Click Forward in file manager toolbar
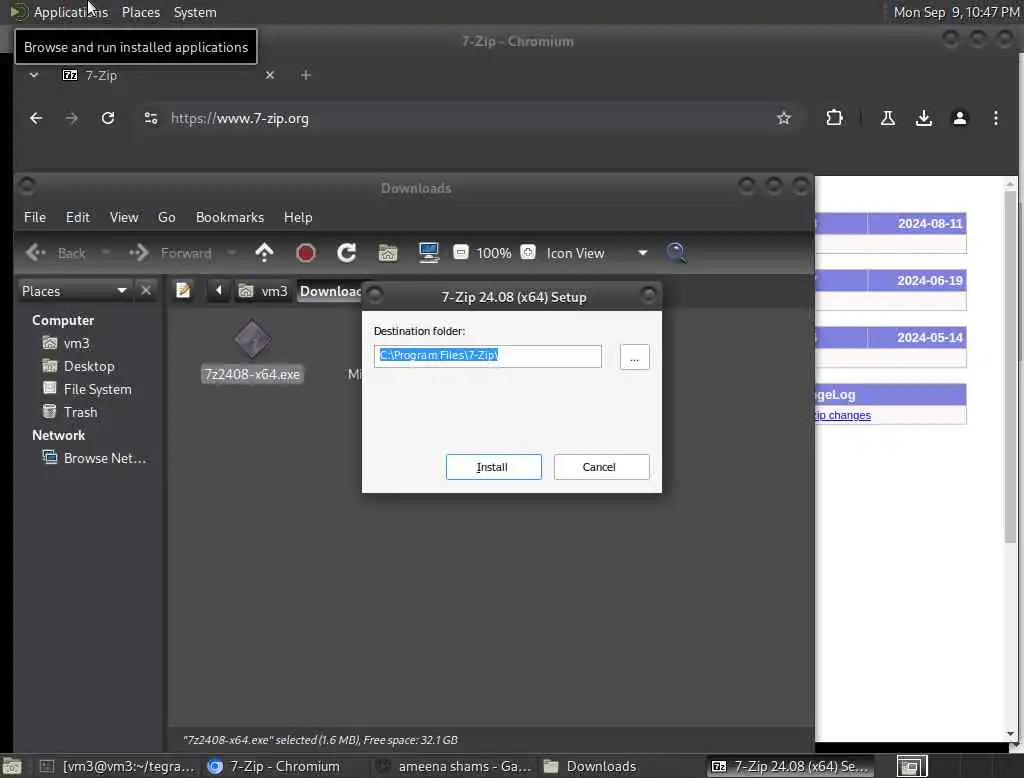This screenshot has width=1024, height=778. coord(170,253)
